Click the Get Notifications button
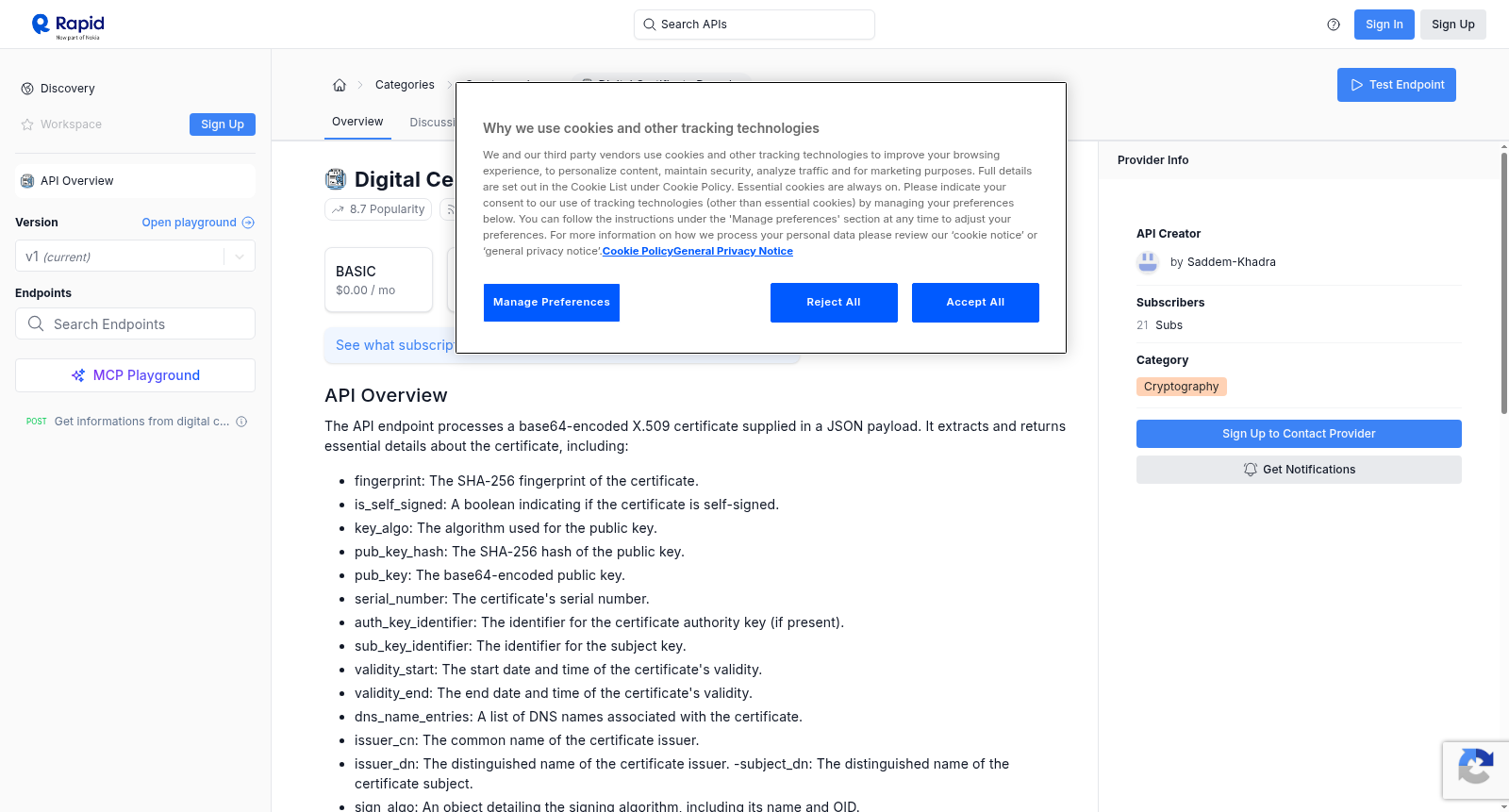Screen dimensions: 1509x812 1299,470
